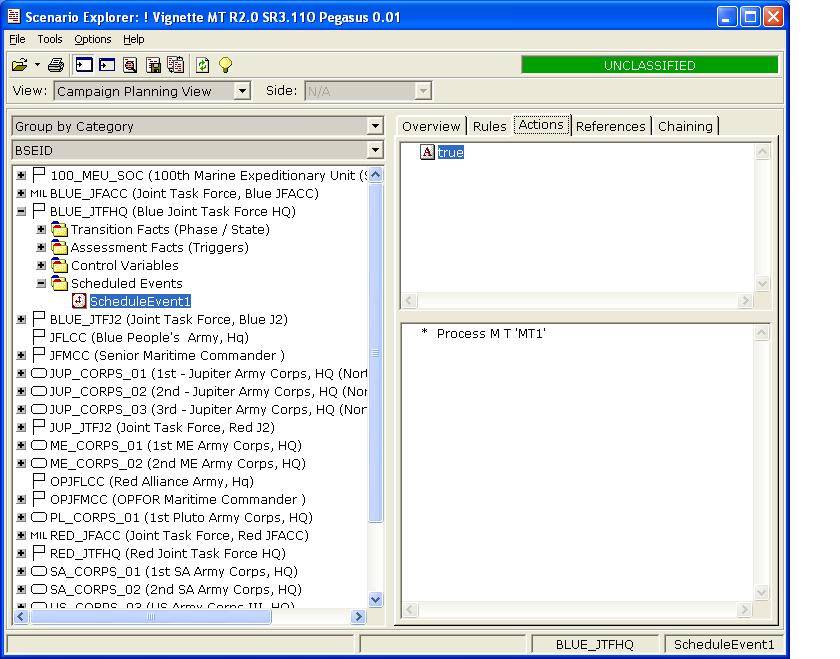Click the green refresh arrows icon

tap(203, 65)
